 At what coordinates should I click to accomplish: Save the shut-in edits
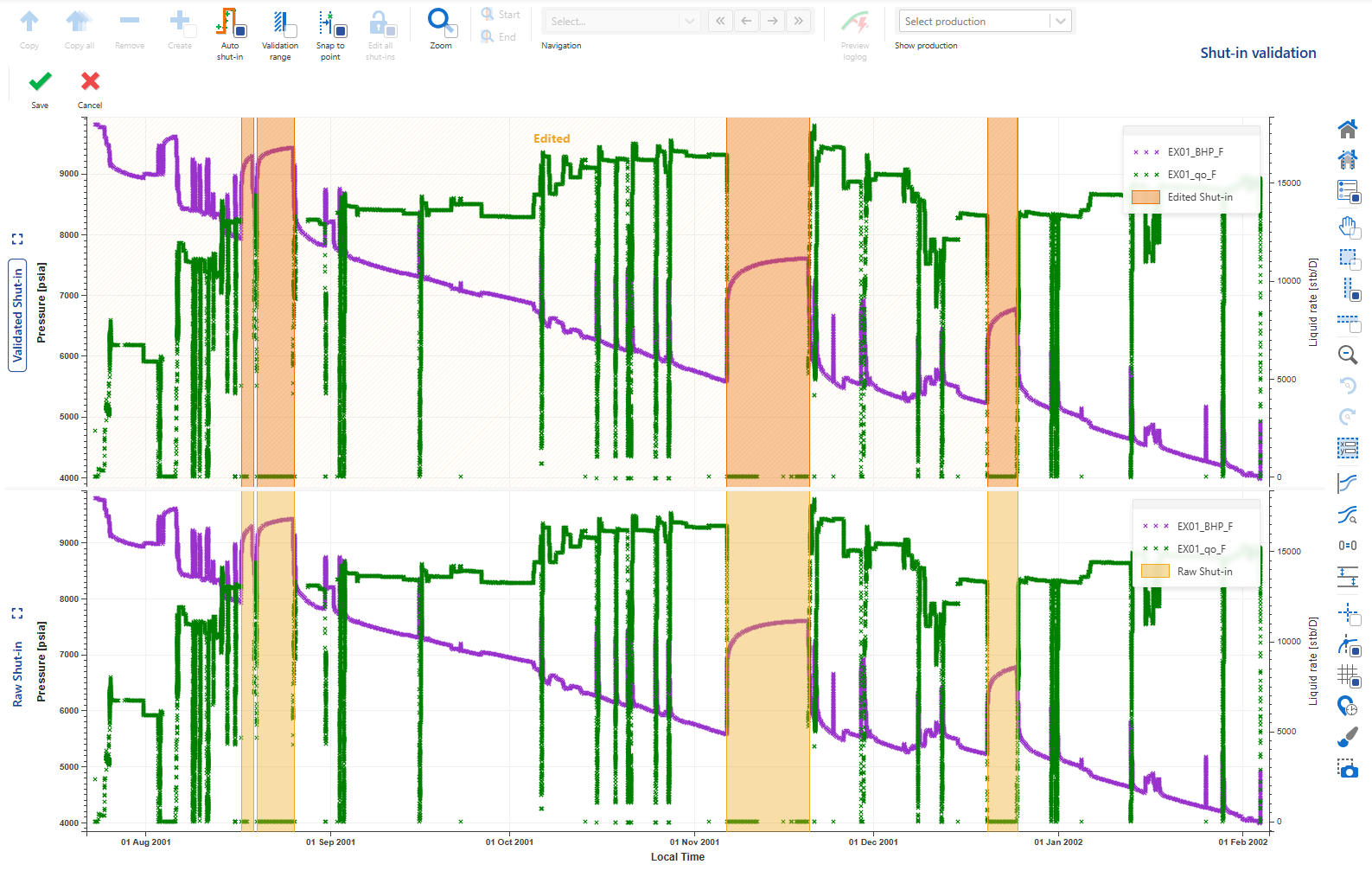[40, 82]
